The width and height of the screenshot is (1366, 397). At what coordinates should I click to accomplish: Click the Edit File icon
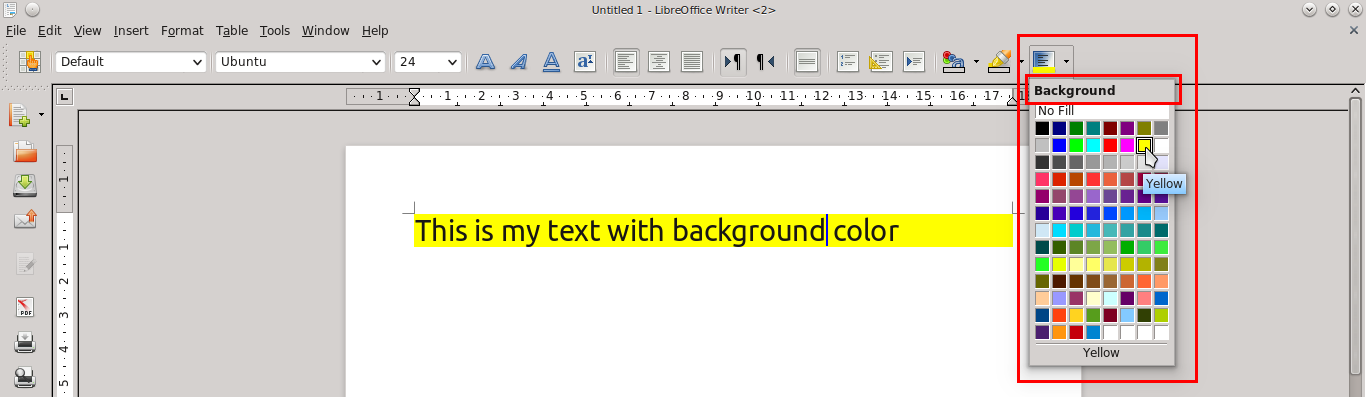pyautogui.click(x=24, y=265)
